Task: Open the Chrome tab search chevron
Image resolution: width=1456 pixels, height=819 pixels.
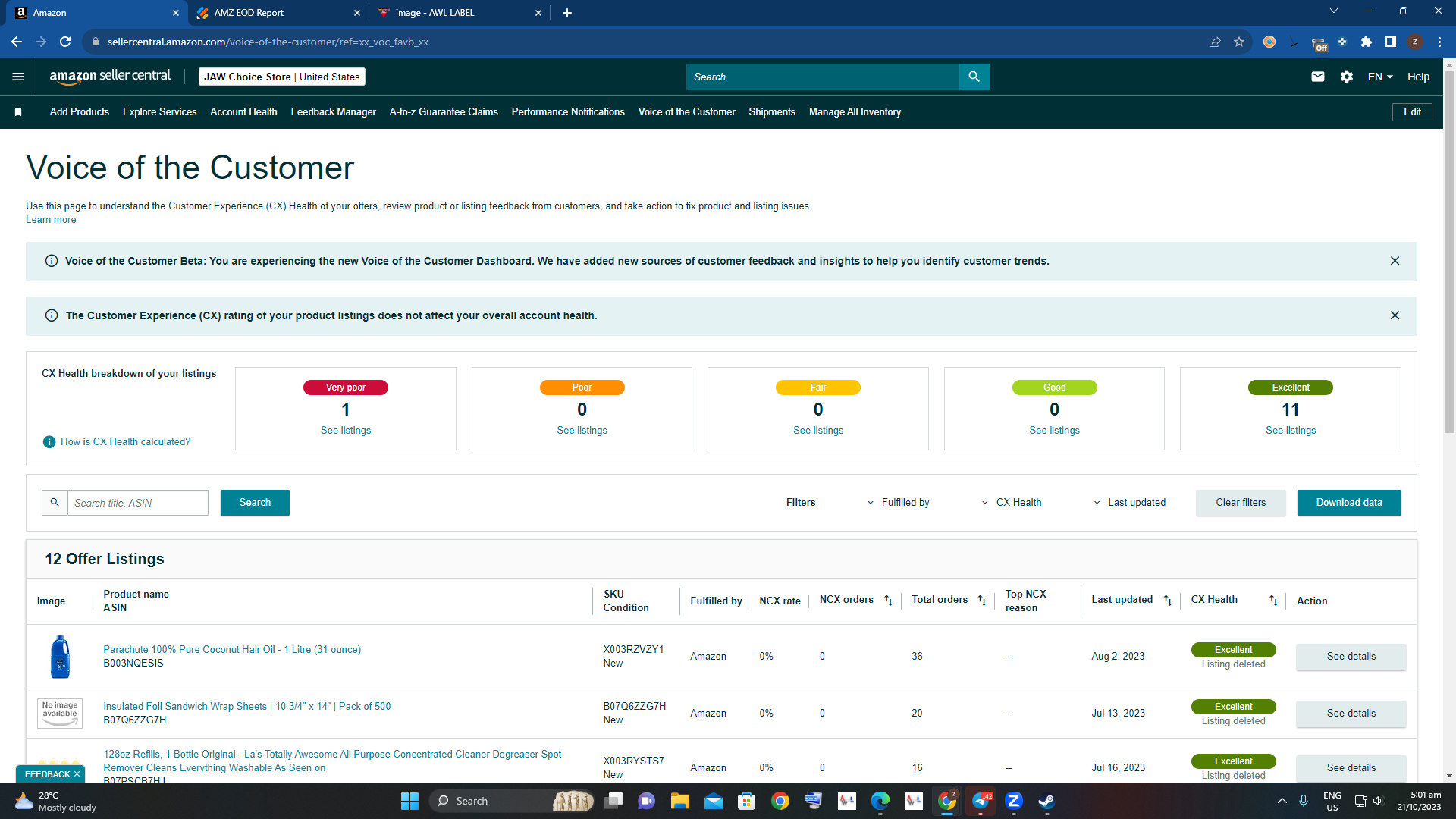Action: pos(1334,11)
